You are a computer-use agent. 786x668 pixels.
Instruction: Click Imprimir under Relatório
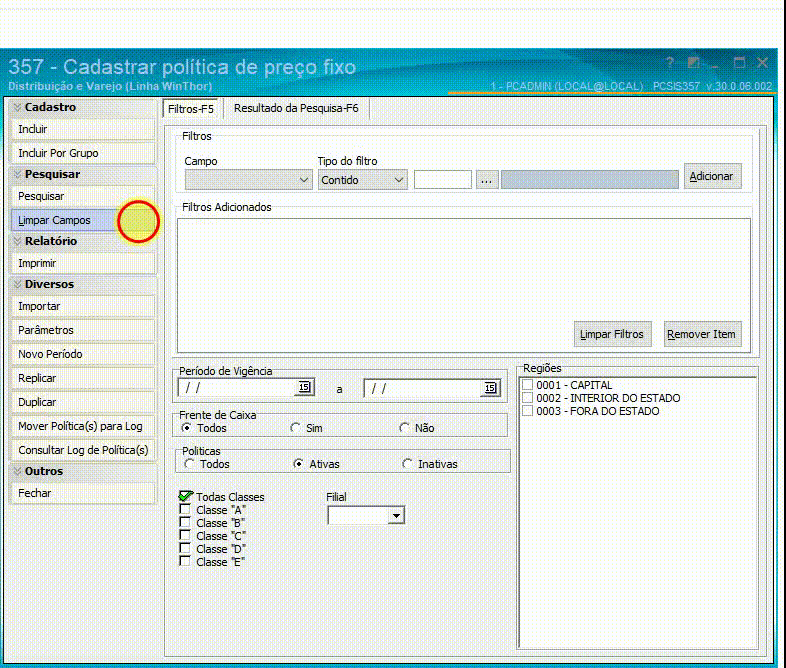83,263
